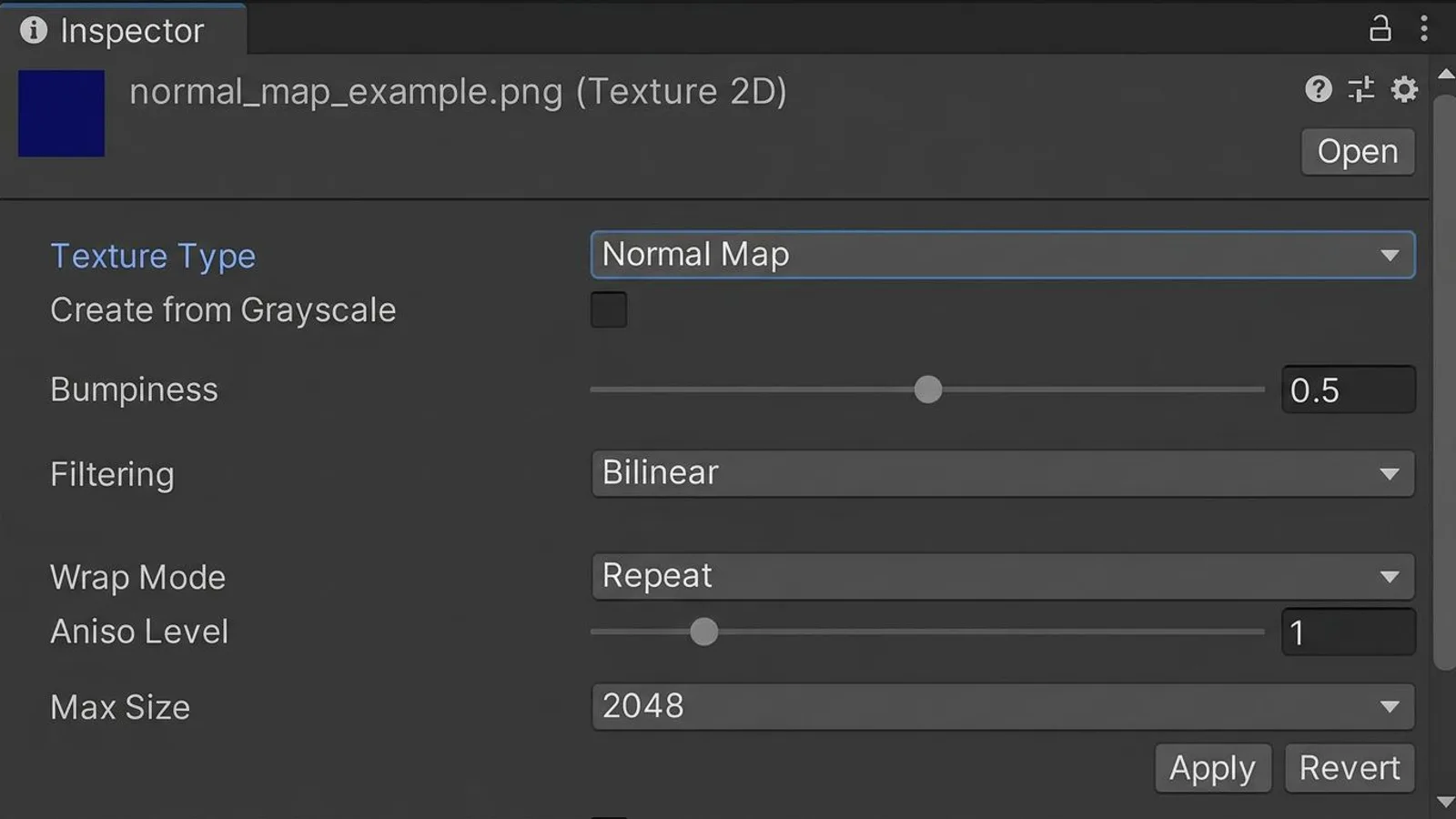This screenshot has width=1456, height=819.
Task: Click the Create from Grayscale label
Action: point(223,310)
